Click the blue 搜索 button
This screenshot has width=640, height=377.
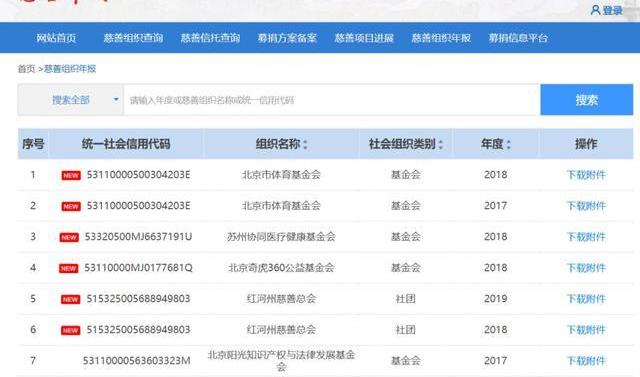[x=587, y=100]
